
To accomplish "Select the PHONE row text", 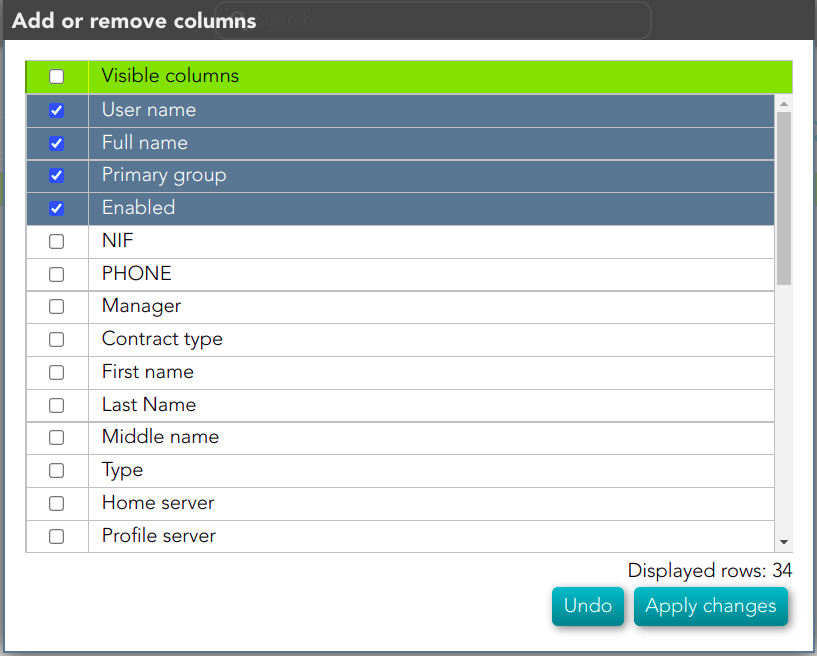I will (x=137, y=274).
